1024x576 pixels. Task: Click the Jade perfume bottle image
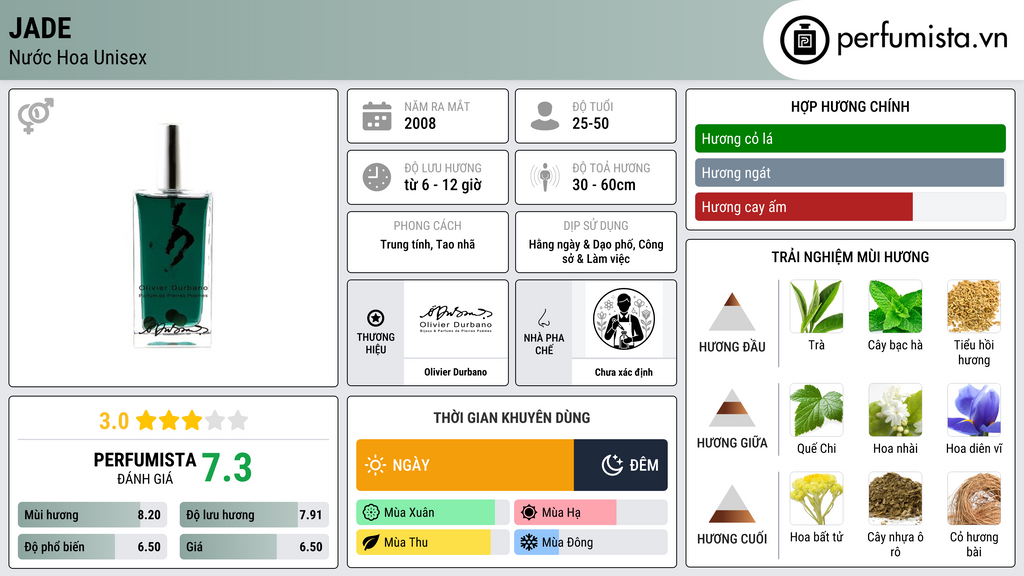172,235
